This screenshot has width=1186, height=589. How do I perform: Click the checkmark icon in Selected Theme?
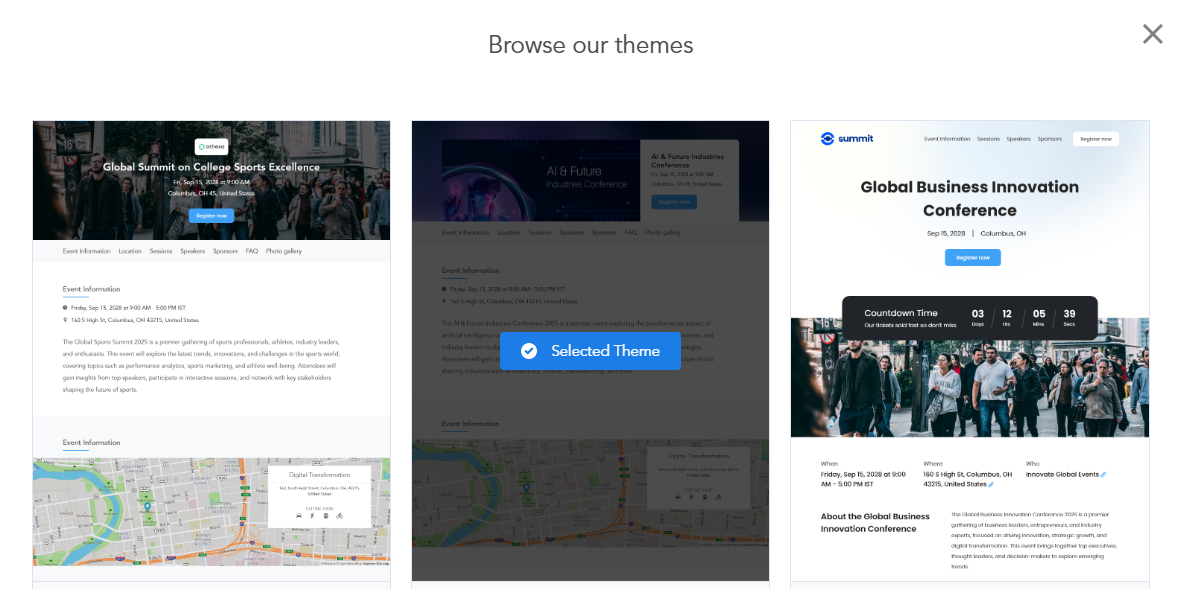pos(529,351)
